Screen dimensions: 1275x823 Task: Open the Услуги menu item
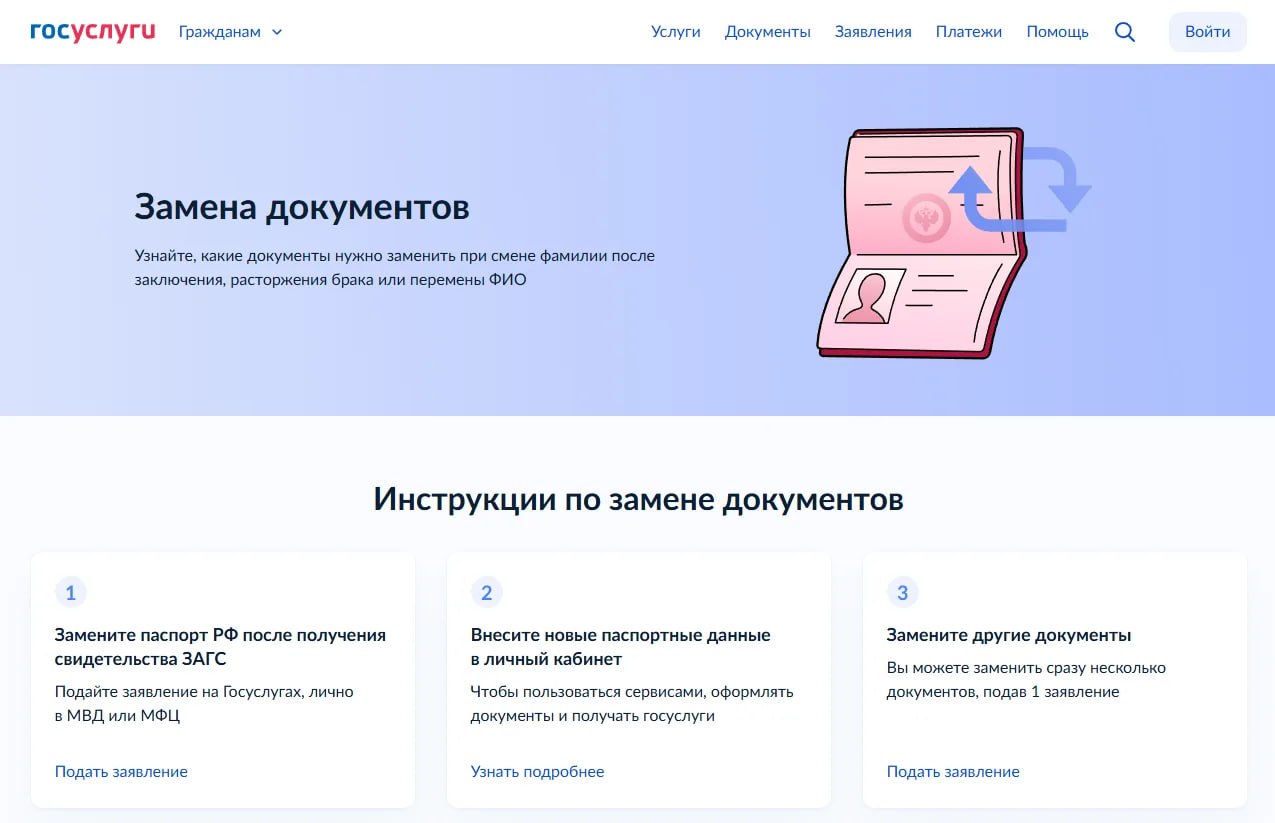coord(676,31)
